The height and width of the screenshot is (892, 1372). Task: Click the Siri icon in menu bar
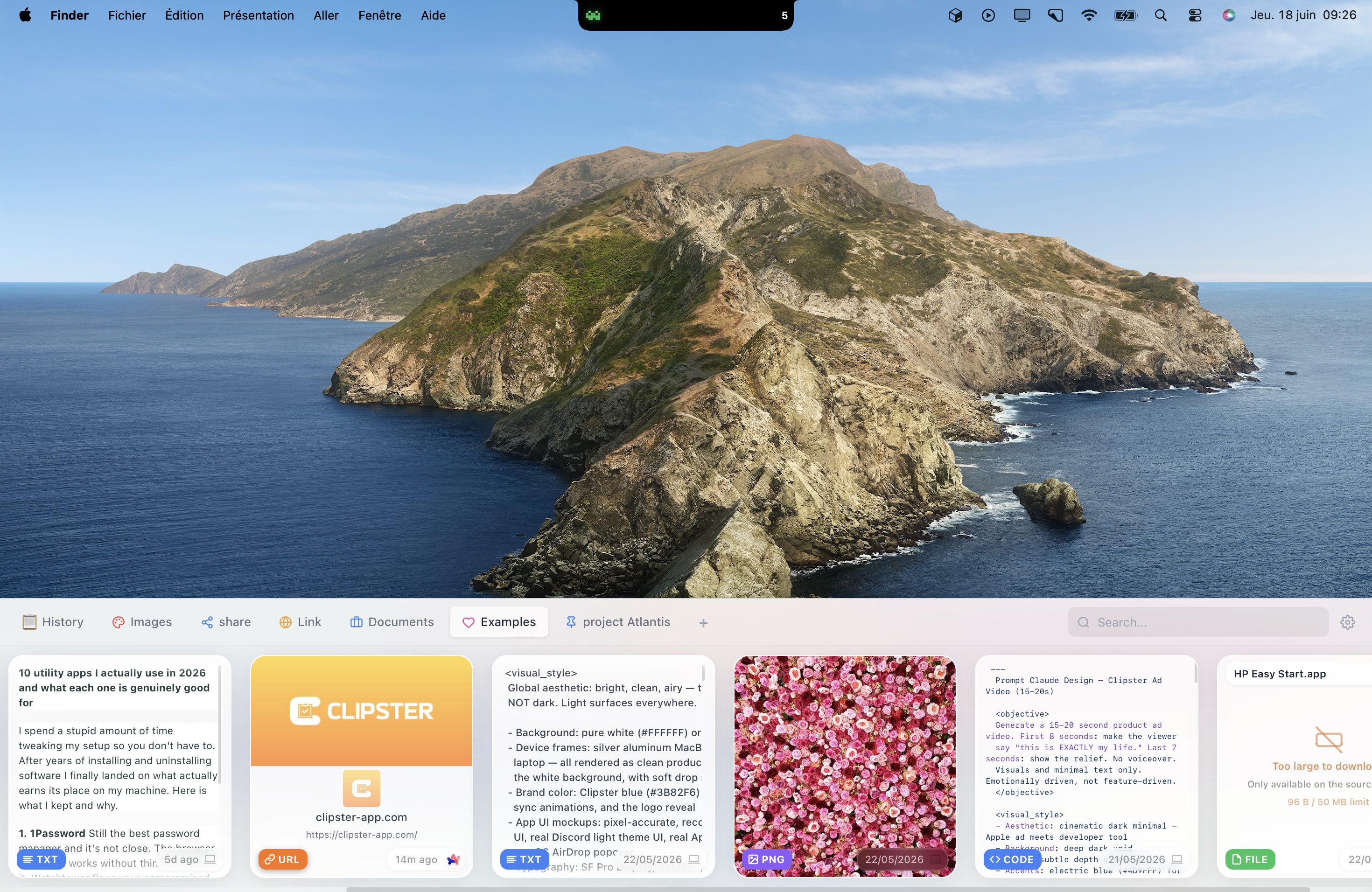pyautogui.click(x=1228, y=15)
